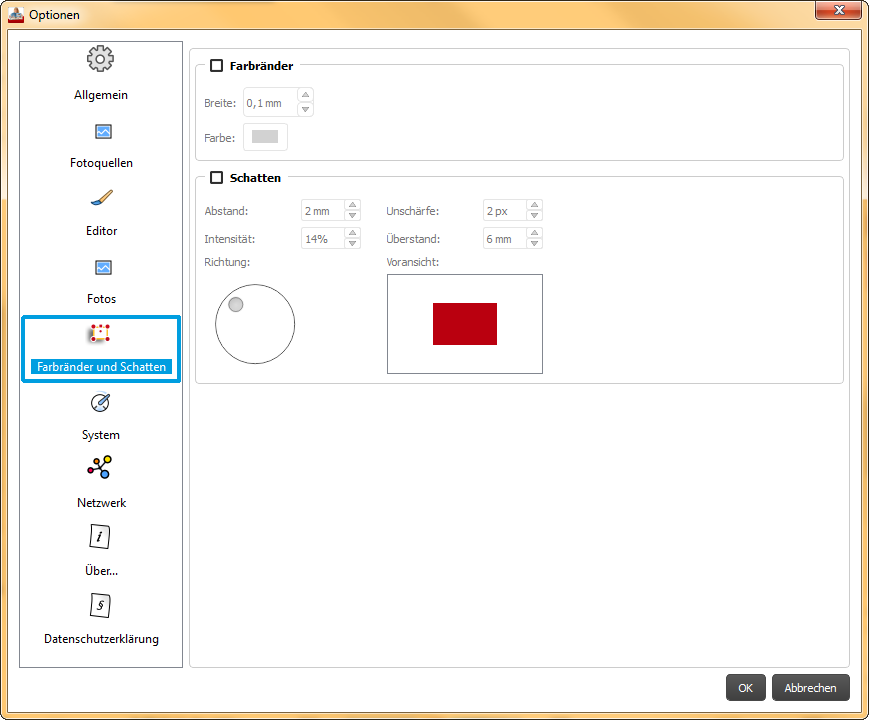The width and height of the screenshot is (869, 720).
Task: Open the Über... info icon
Action: (100, 537)
